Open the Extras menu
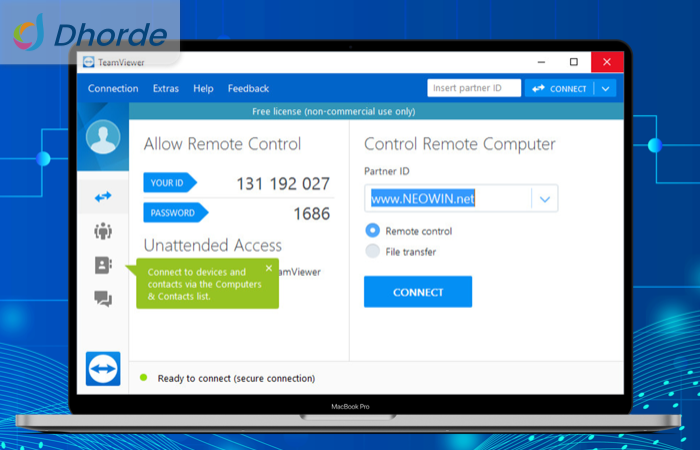700x450 pixels. [166, 88]
